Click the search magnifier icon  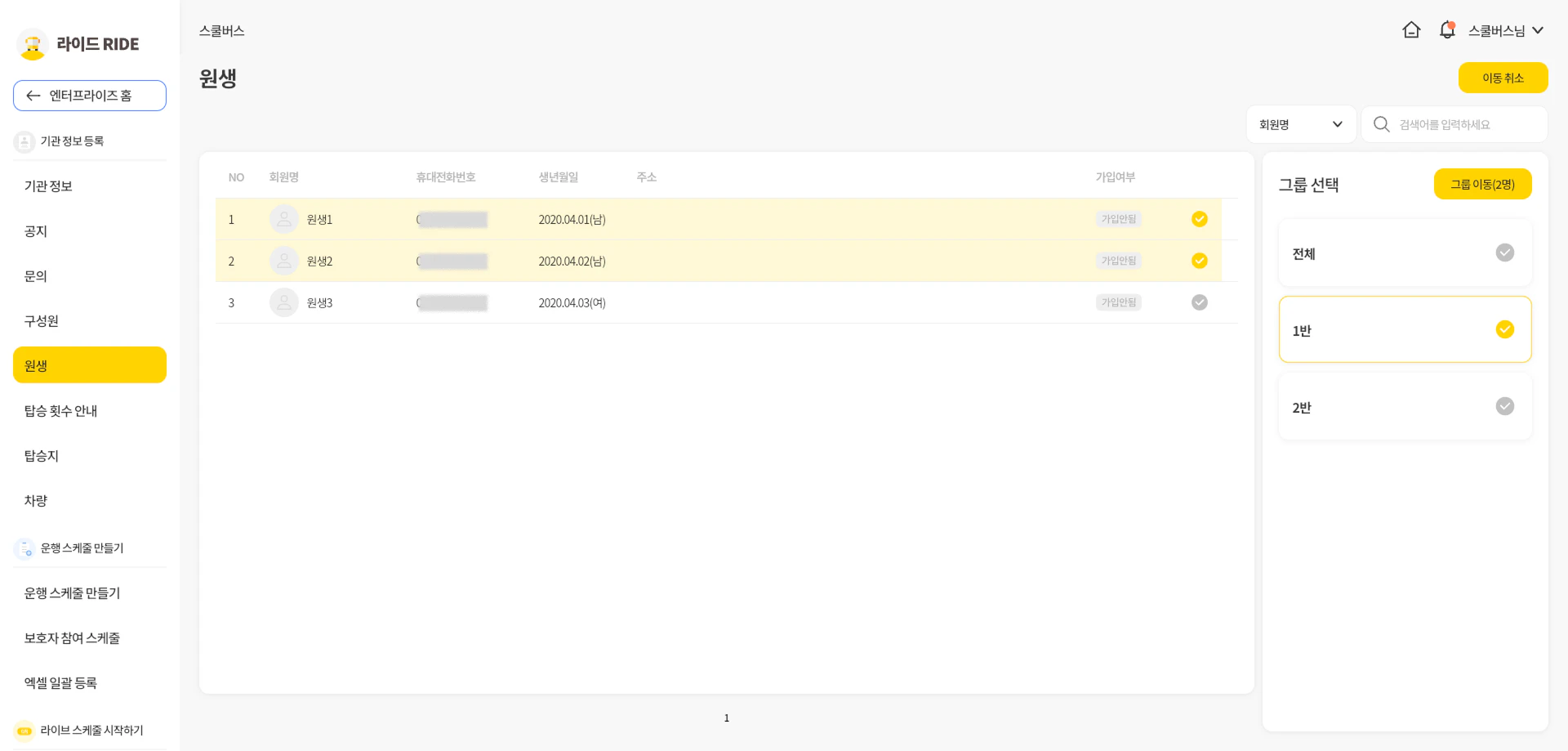point(1381,124)
